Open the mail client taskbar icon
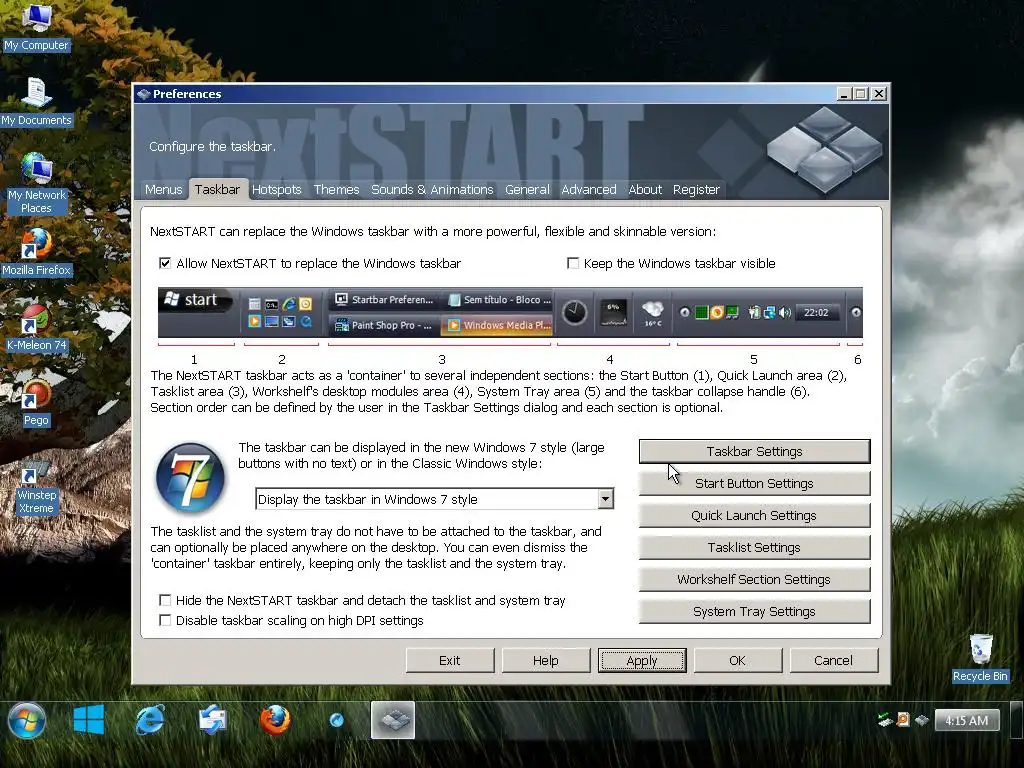1024x768 pixels. click(212, 720)
